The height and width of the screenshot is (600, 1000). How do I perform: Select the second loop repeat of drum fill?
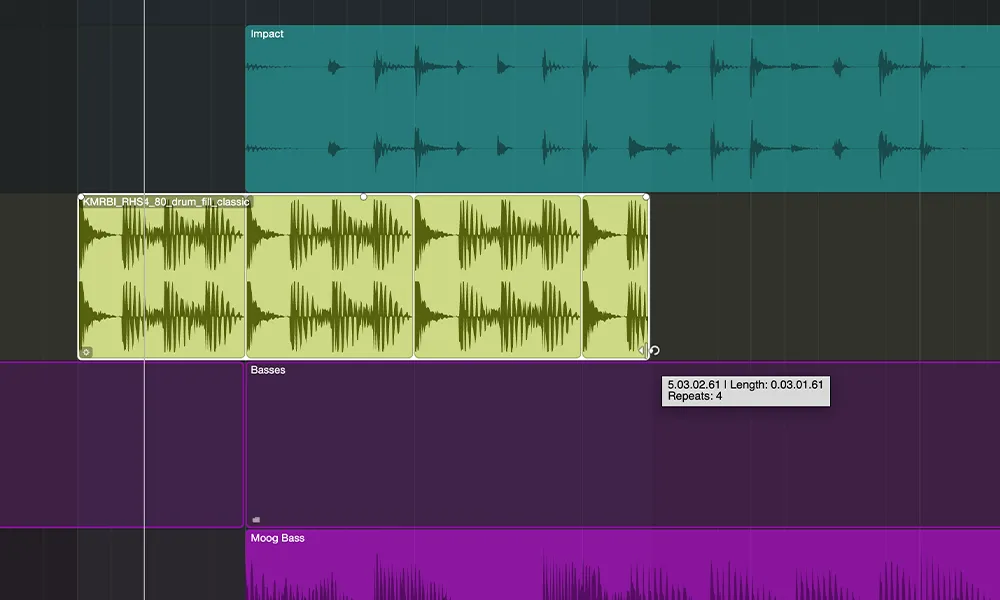click(330, 277)
